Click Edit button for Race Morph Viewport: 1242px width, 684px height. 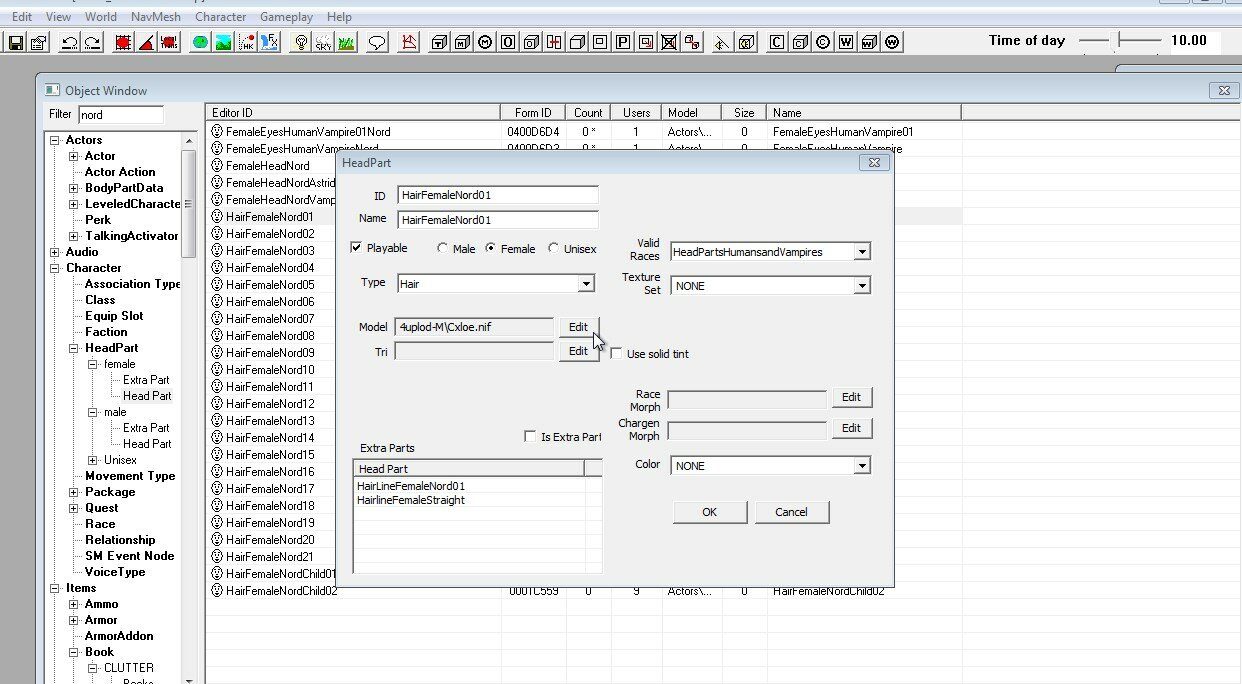coord(851,397)
